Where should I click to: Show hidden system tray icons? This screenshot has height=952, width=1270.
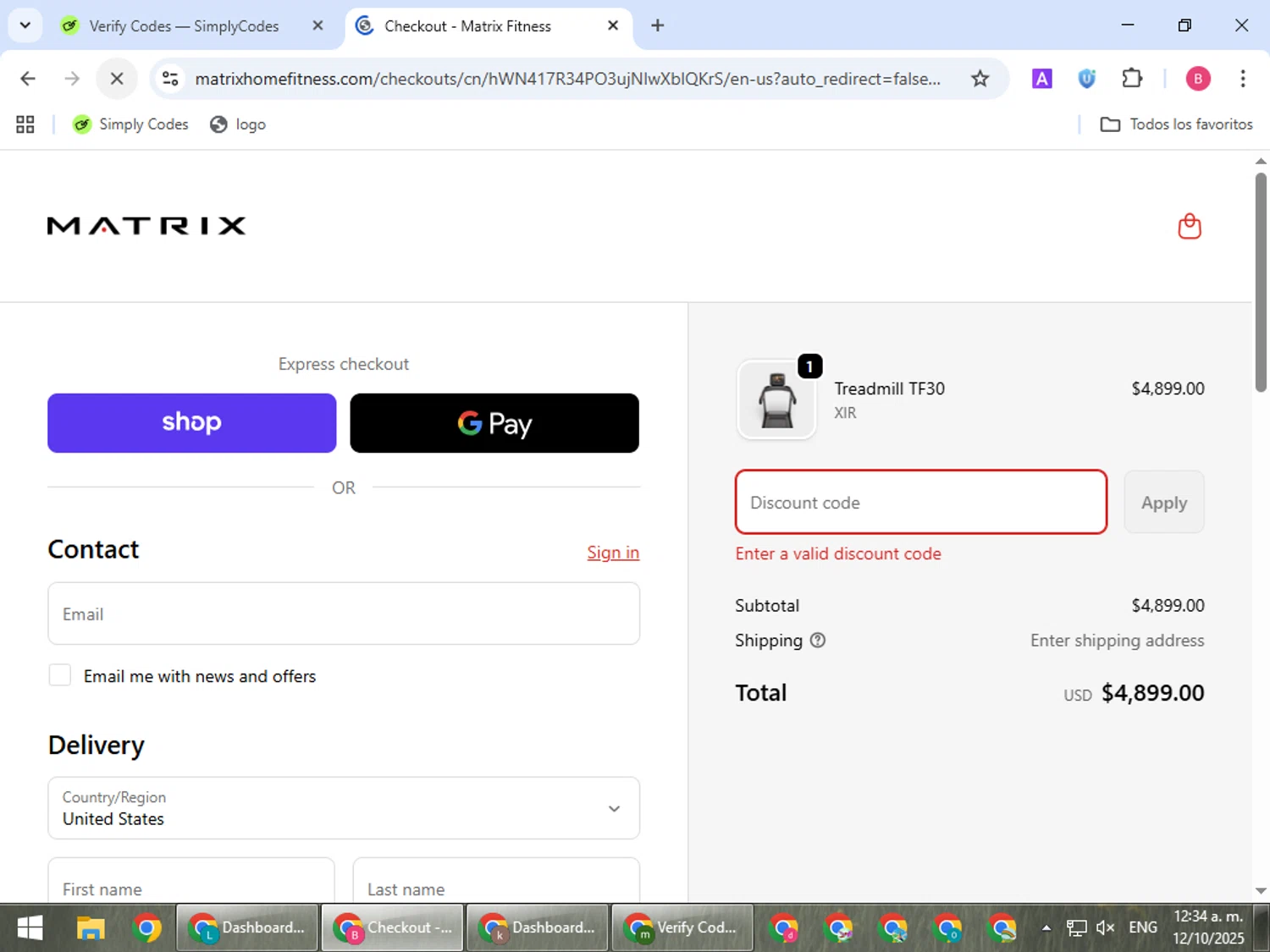point(1046,928)
